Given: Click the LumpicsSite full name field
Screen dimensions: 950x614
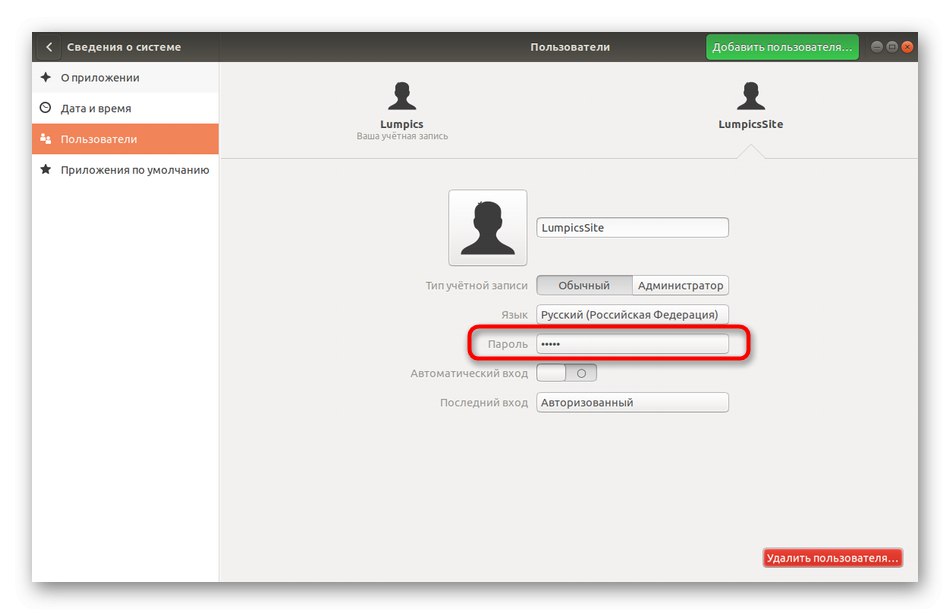Looking at the screenshot, I should (633, 228).
